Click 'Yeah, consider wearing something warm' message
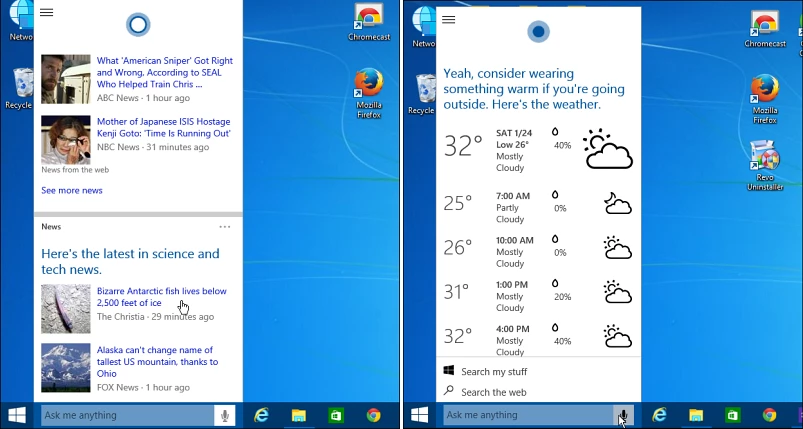This screenshot has height=429, width=803. coord(534,89)
